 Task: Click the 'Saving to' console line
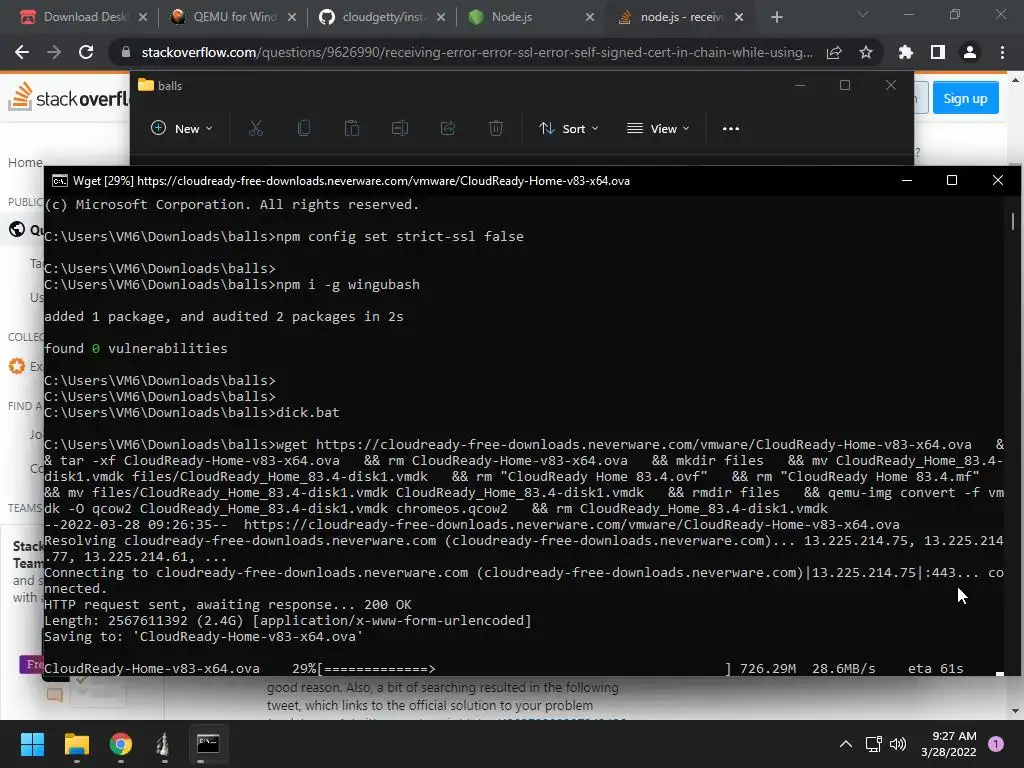(203, 637)
